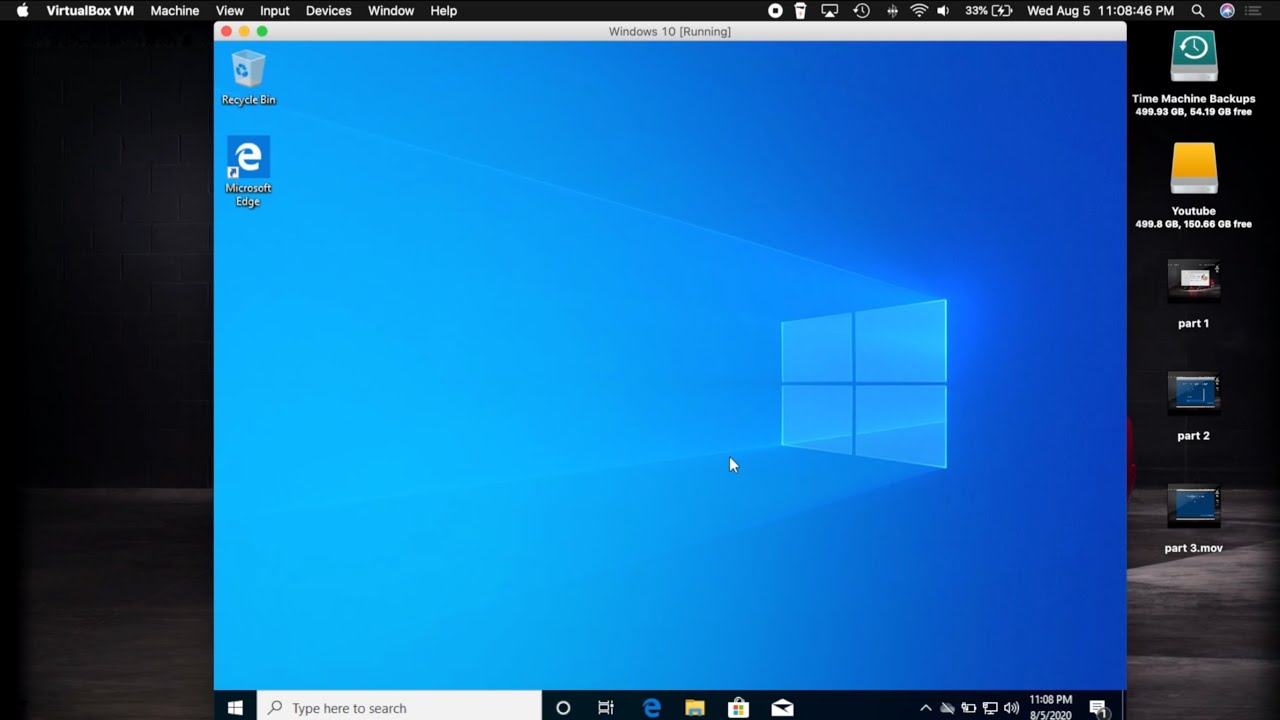Open macOS Notification Center list icon
Screen dimensions: 1280x720
[1253, 10]
